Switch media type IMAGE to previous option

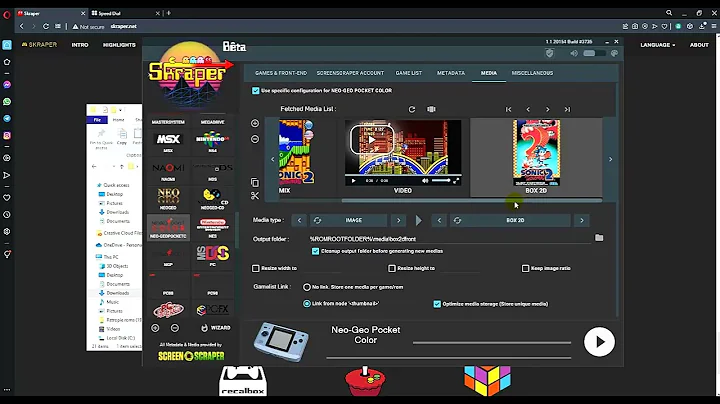pyautogui.click(x=299, y=220)
